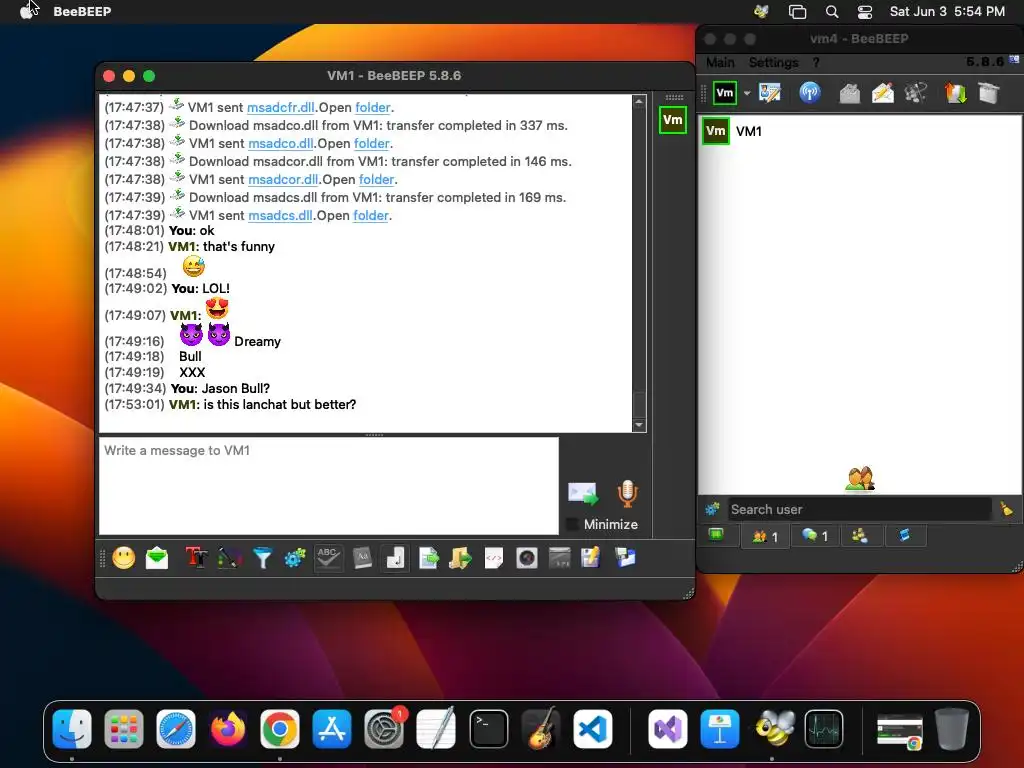Switch to the green monitor tab
The width and height of the screenshot is (1024, 768).
716,535
